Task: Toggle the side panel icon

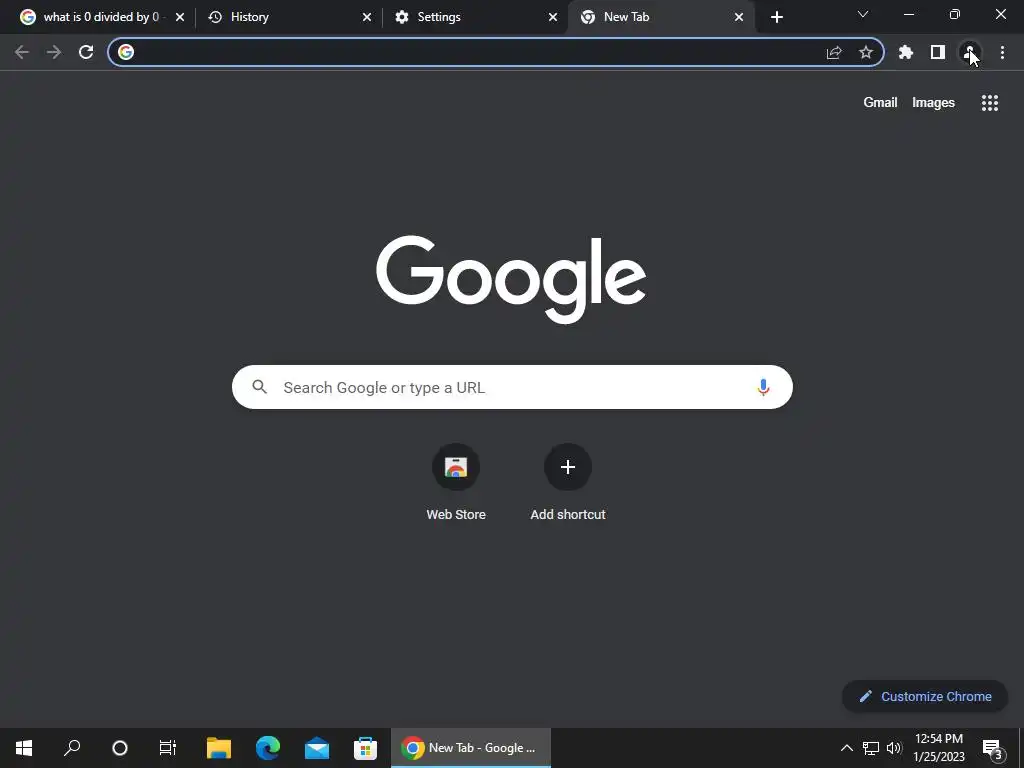Action: click(x=938, y=52)
